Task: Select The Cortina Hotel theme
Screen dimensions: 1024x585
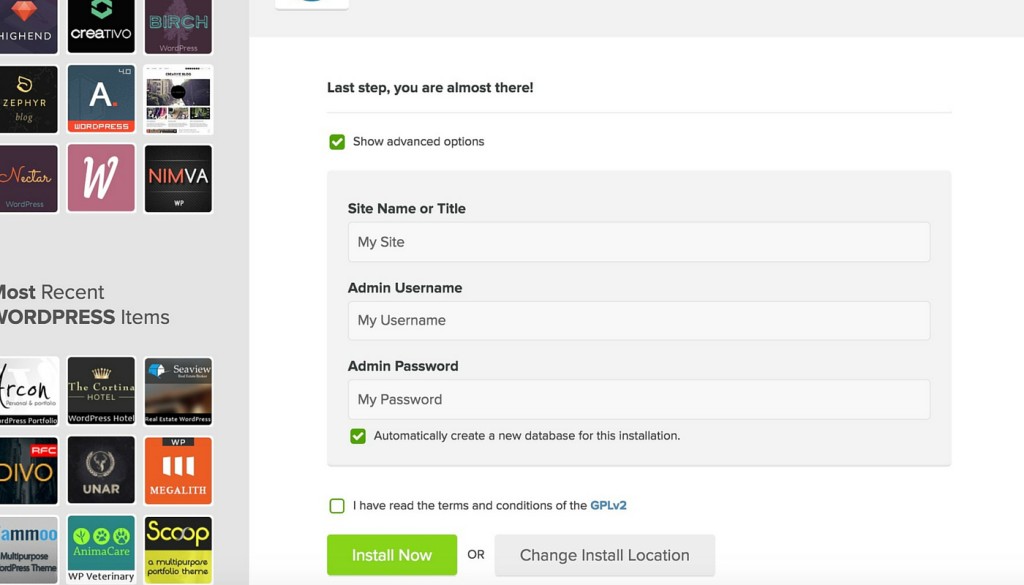Action: [x=100, y=390]
